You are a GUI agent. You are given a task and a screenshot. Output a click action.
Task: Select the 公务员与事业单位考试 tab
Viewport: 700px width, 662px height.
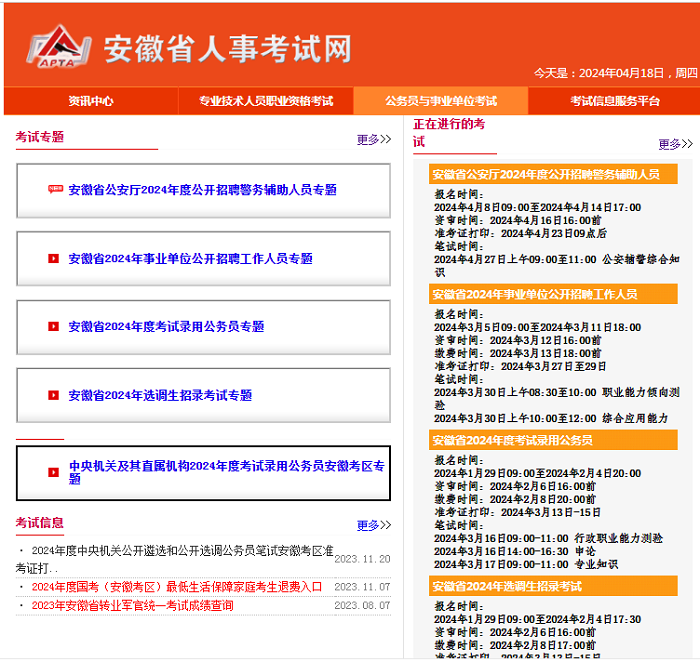(x=441, y=101)
